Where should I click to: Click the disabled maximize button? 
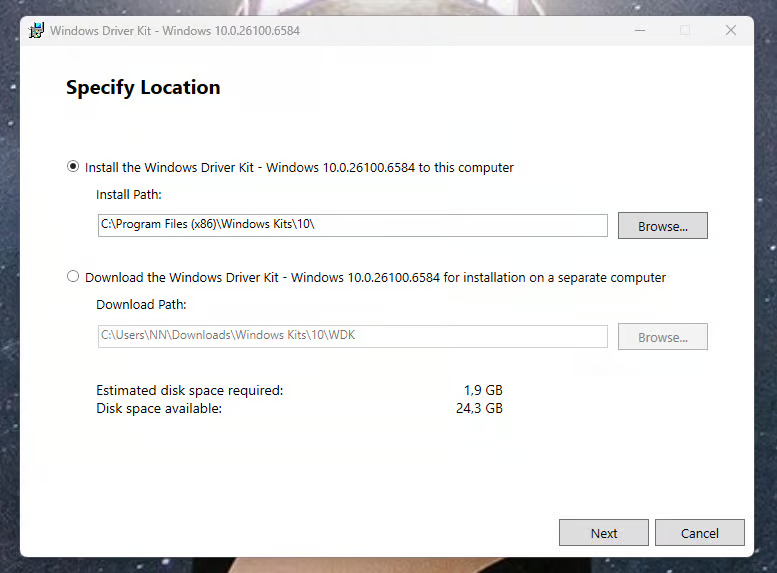coord(685,30)
